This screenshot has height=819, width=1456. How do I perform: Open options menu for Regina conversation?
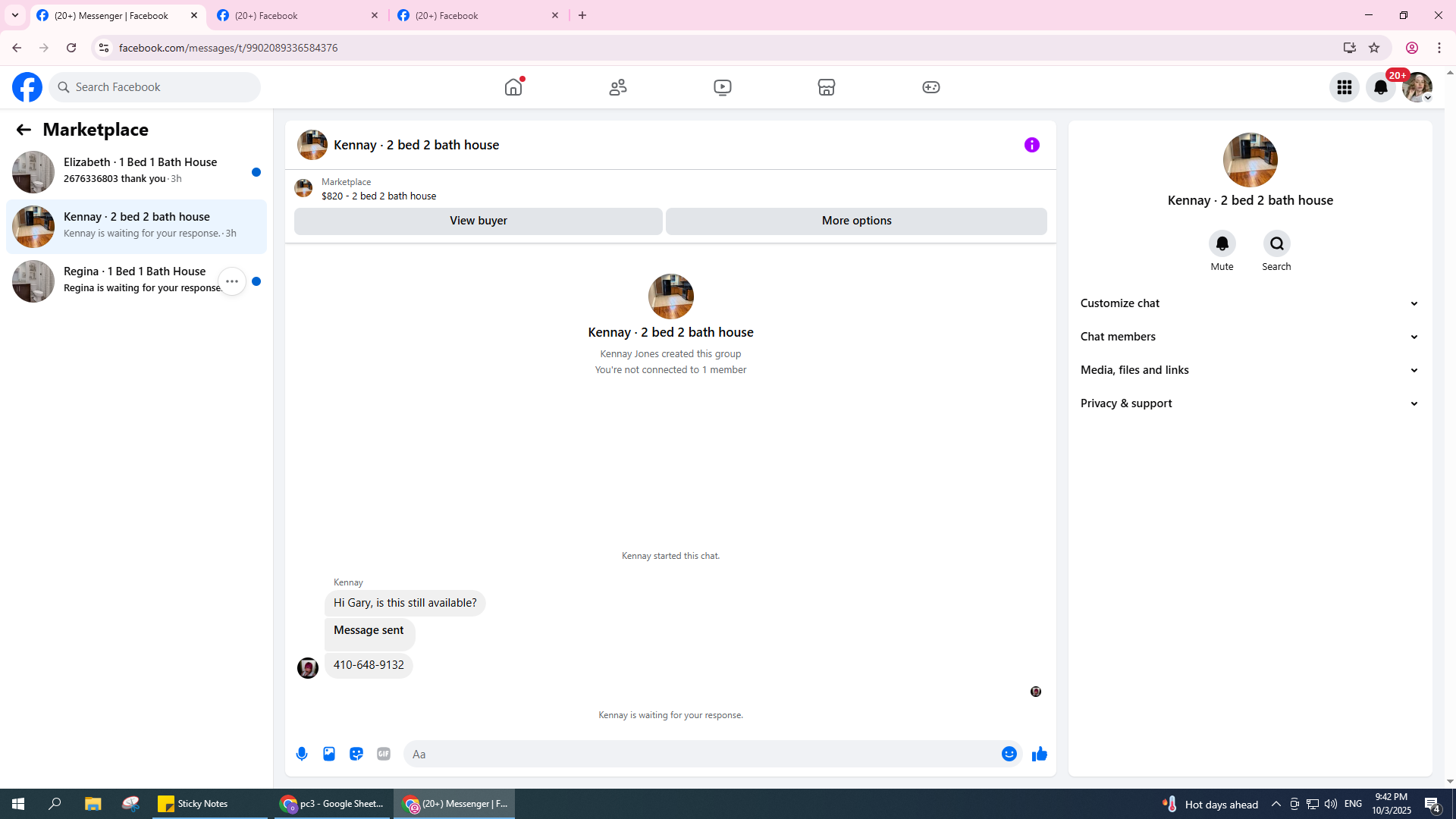[x=232, y=281]
